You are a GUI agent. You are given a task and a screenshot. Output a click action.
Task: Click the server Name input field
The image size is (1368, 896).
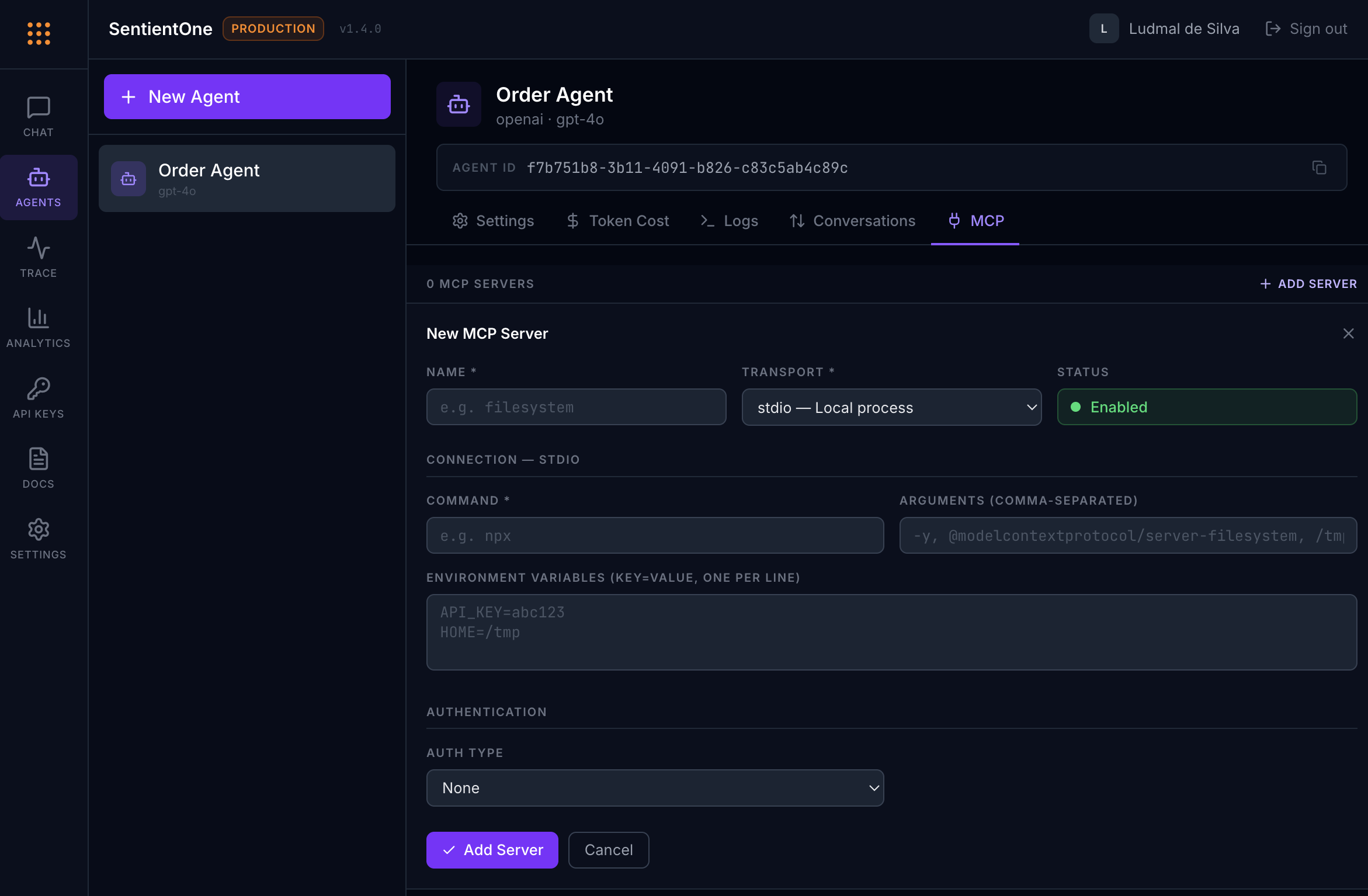coord(576,407)
